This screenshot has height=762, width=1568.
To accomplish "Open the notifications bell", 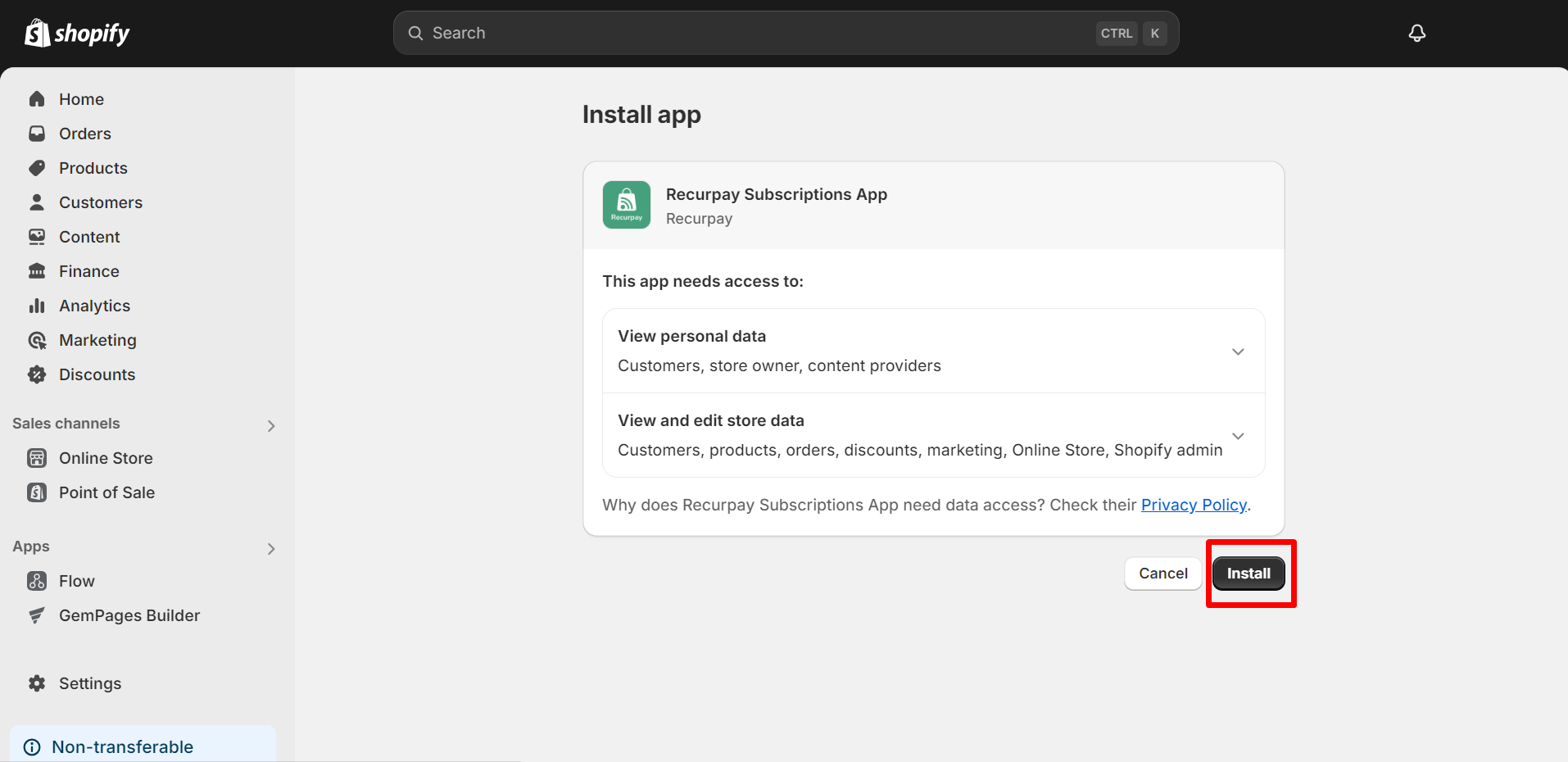I will point(1416,33).
